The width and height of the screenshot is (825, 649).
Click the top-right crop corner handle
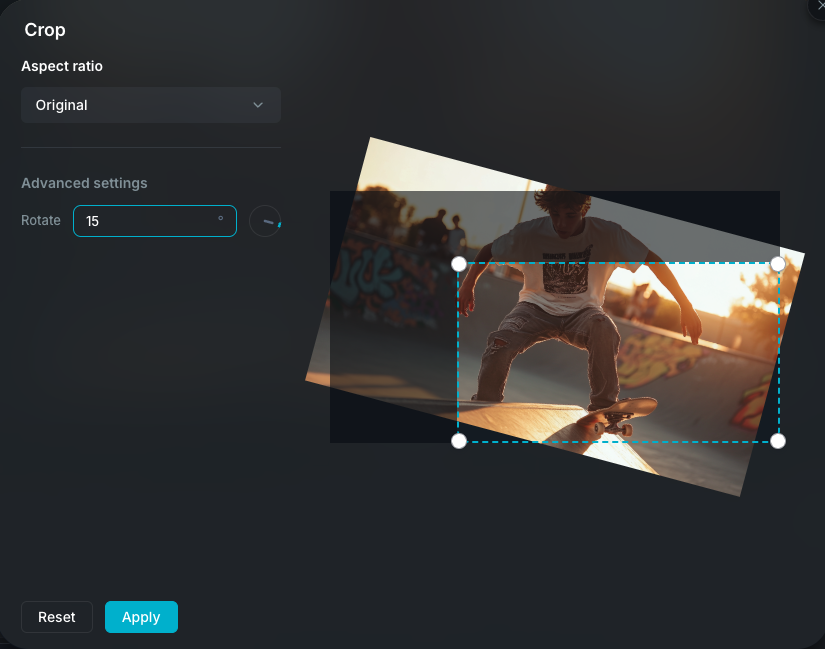777,263
